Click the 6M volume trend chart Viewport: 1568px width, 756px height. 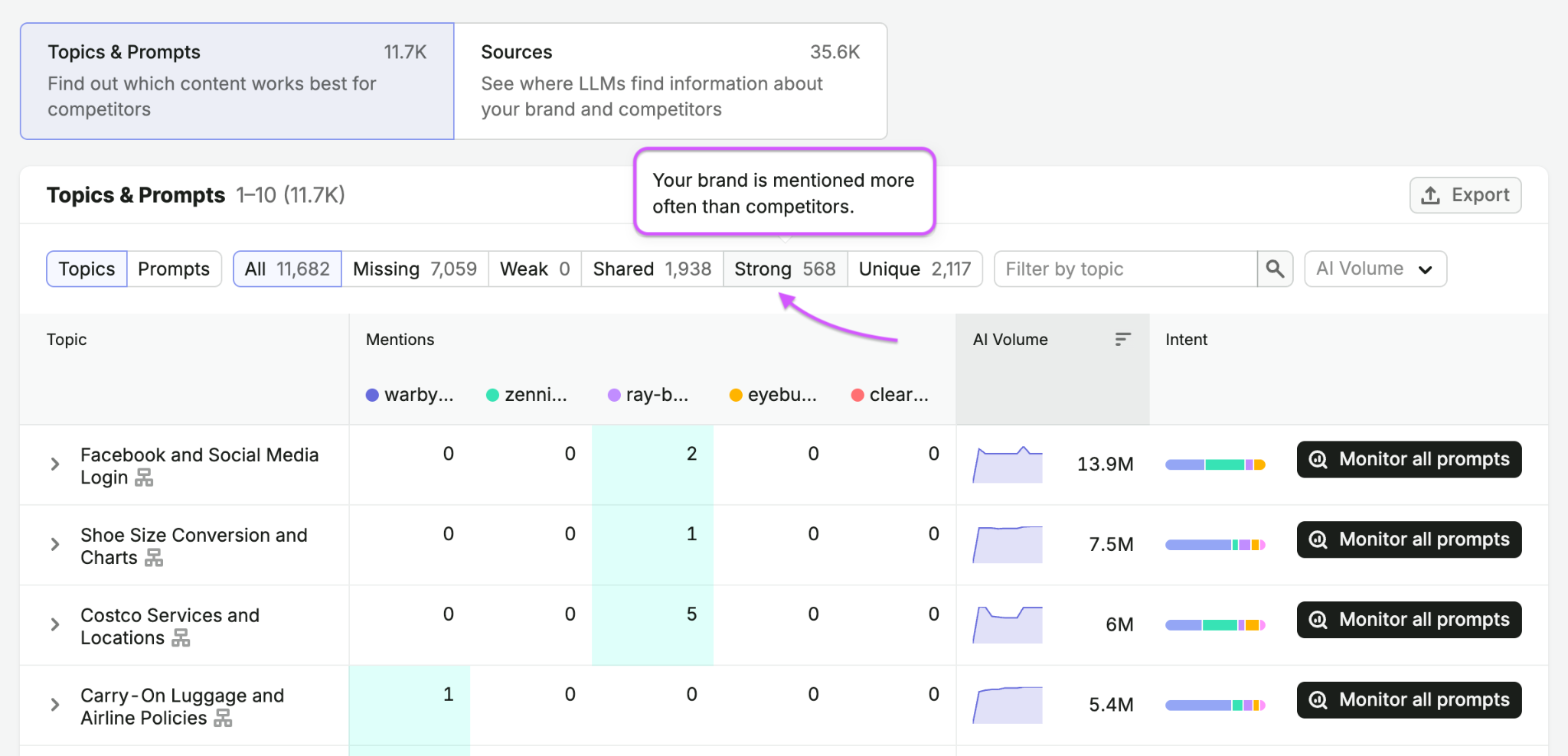click(x=1008, y=624)
